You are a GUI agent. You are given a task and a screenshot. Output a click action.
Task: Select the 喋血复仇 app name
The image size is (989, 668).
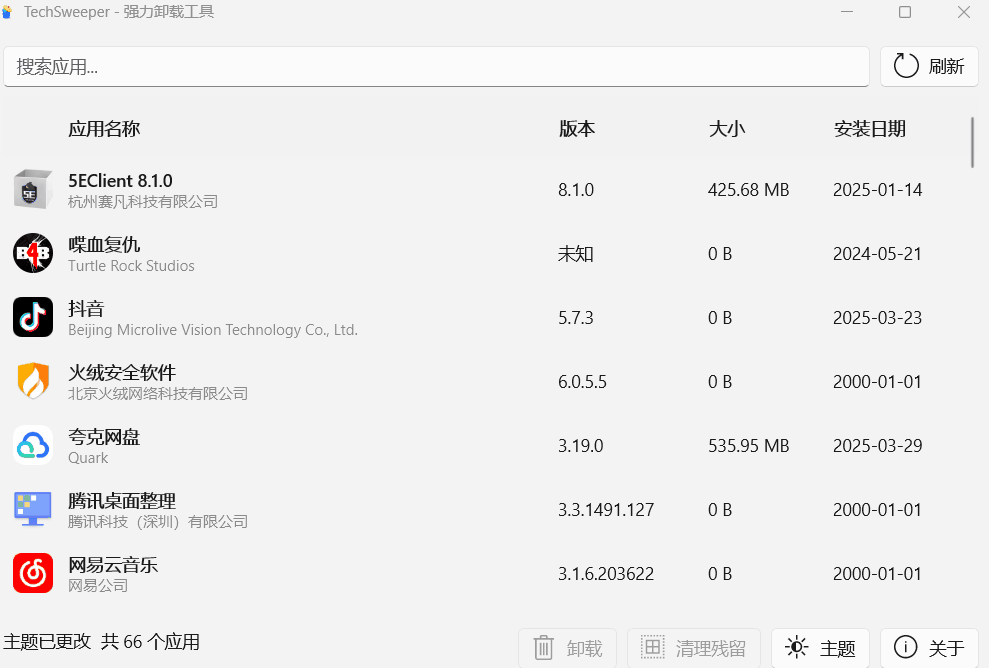tap(104, 244)
